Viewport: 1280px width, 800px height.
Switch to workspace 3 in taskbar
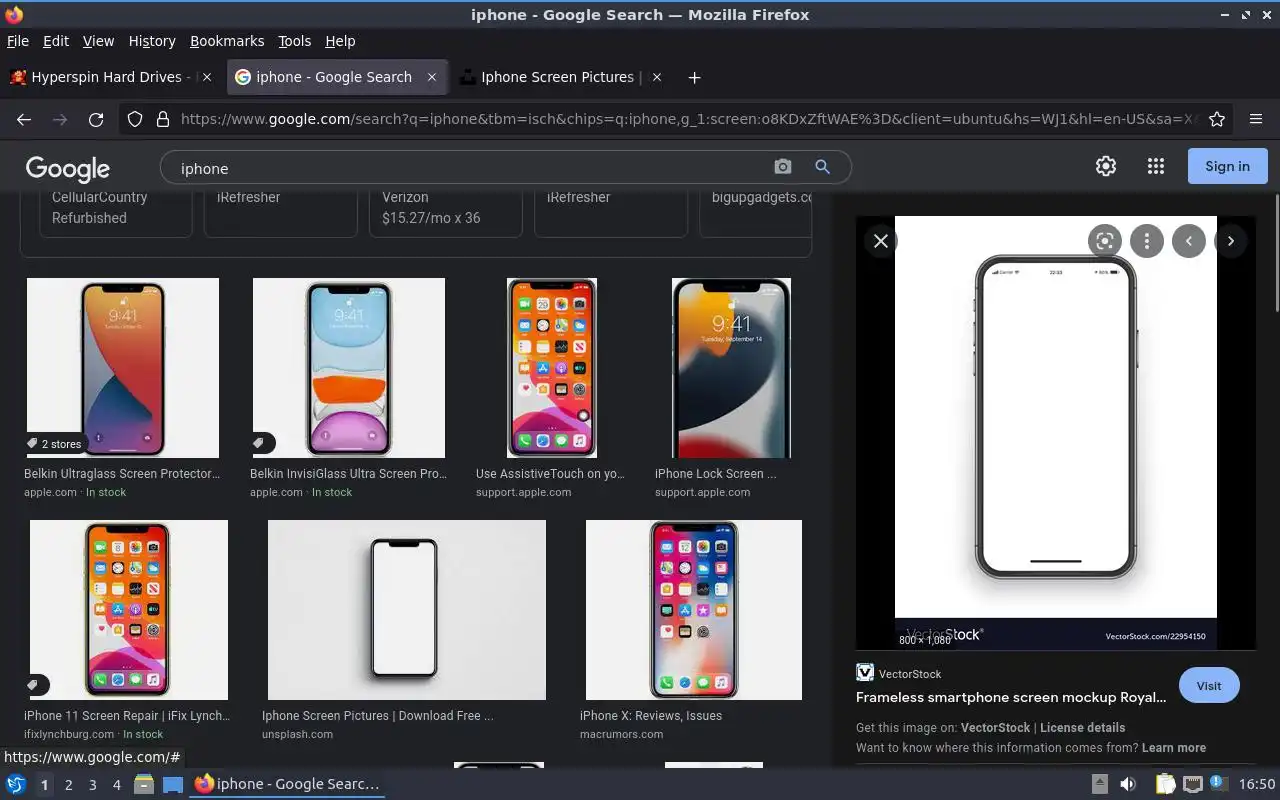[92, 785]
